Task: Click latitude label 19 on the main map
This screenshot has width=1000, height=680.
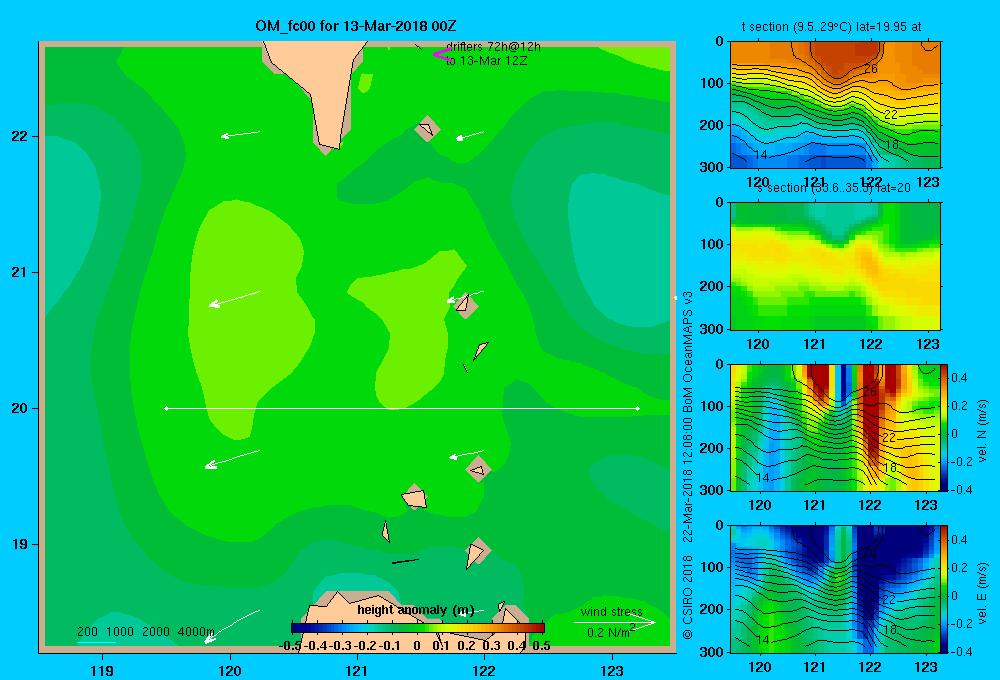Action: click(x=20, y=544)
